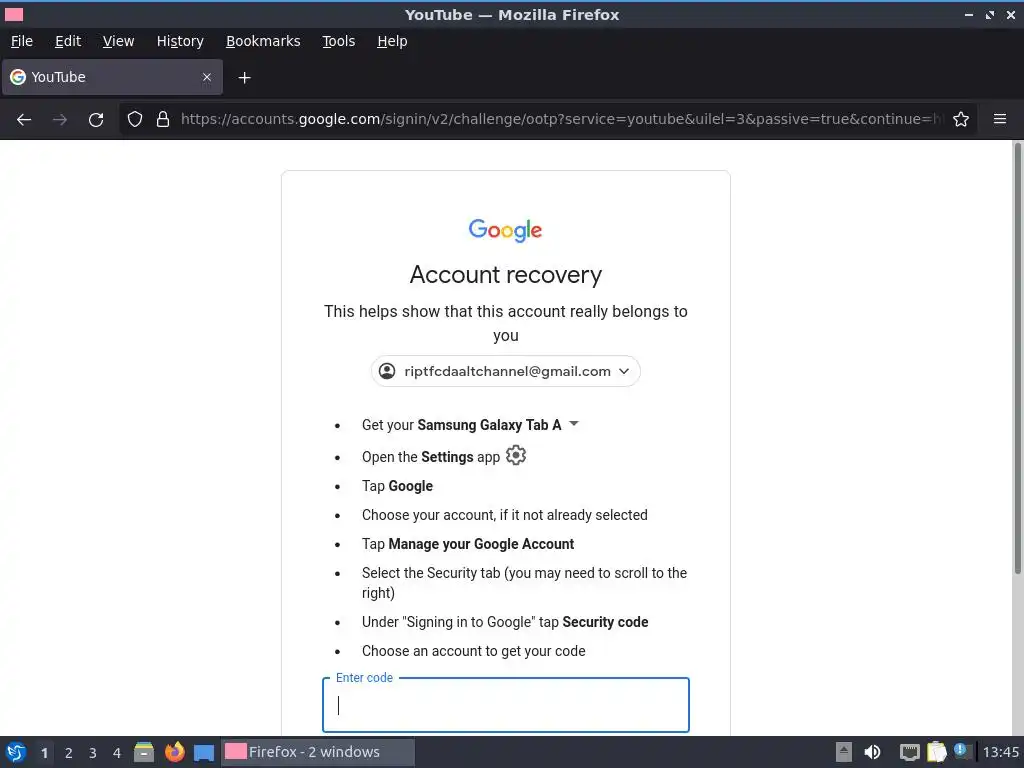Switch to workspace 4
Image resolution: width=1024 pixels, height=768 pixels.
click(117, 752)
